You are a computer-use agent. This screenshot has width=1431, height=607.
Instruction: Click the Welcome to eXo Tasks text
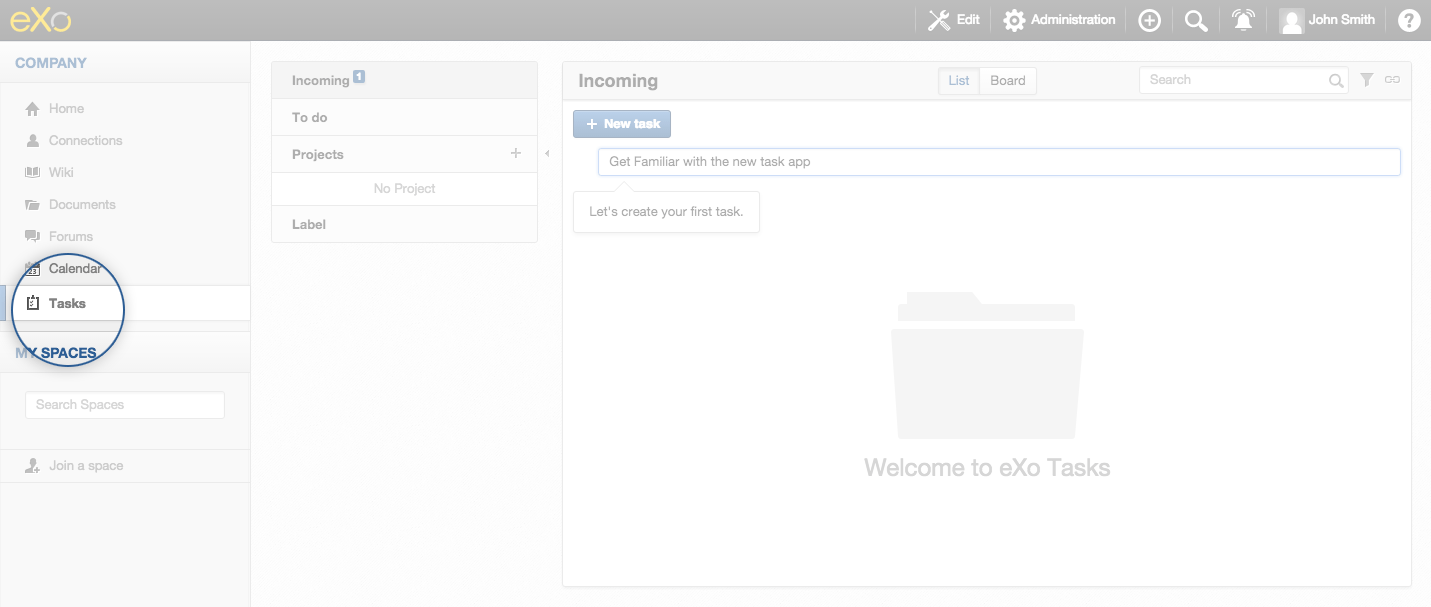(x=987, y=467)
